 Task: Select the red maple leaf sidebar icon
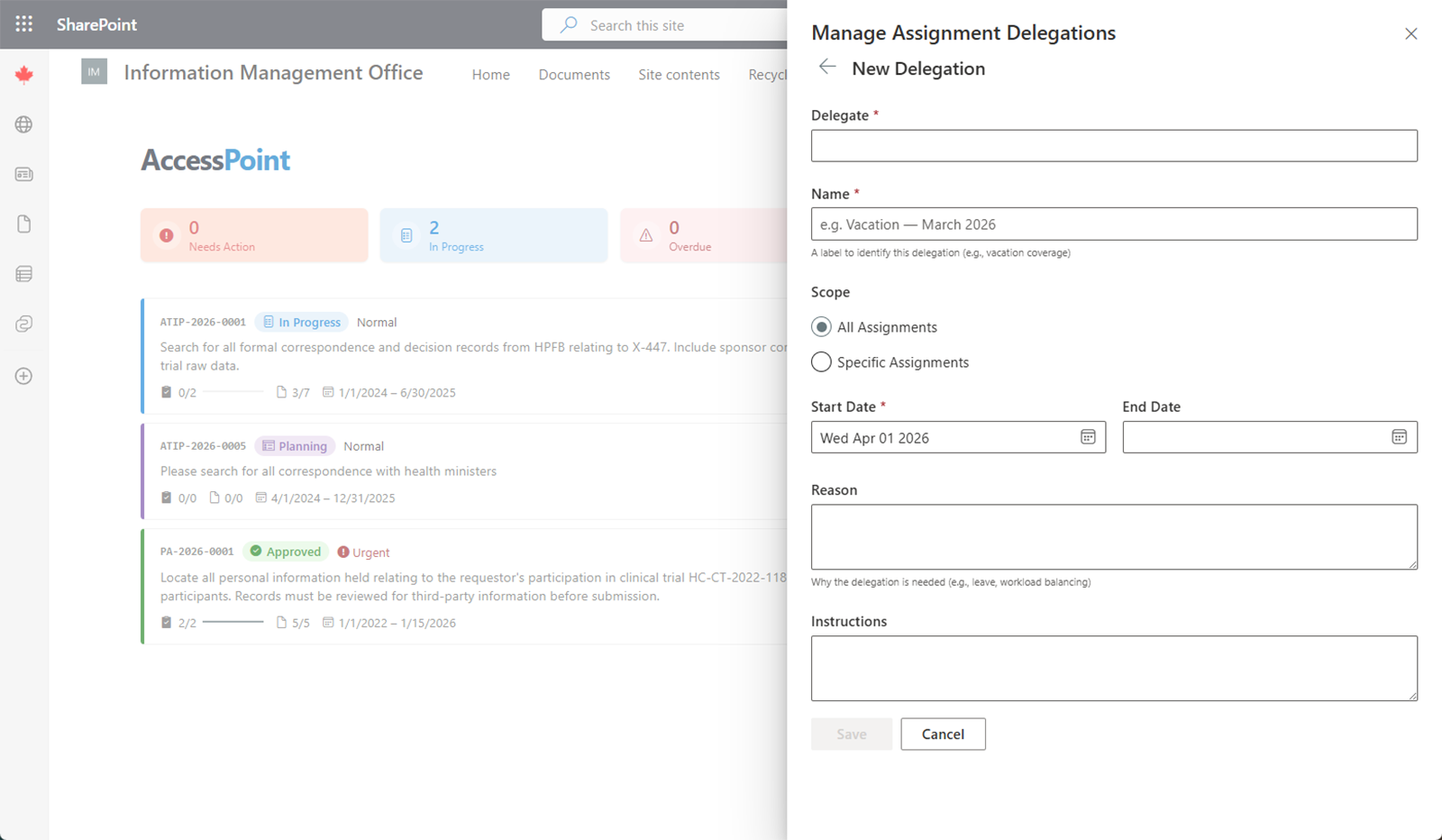point(23,75)
